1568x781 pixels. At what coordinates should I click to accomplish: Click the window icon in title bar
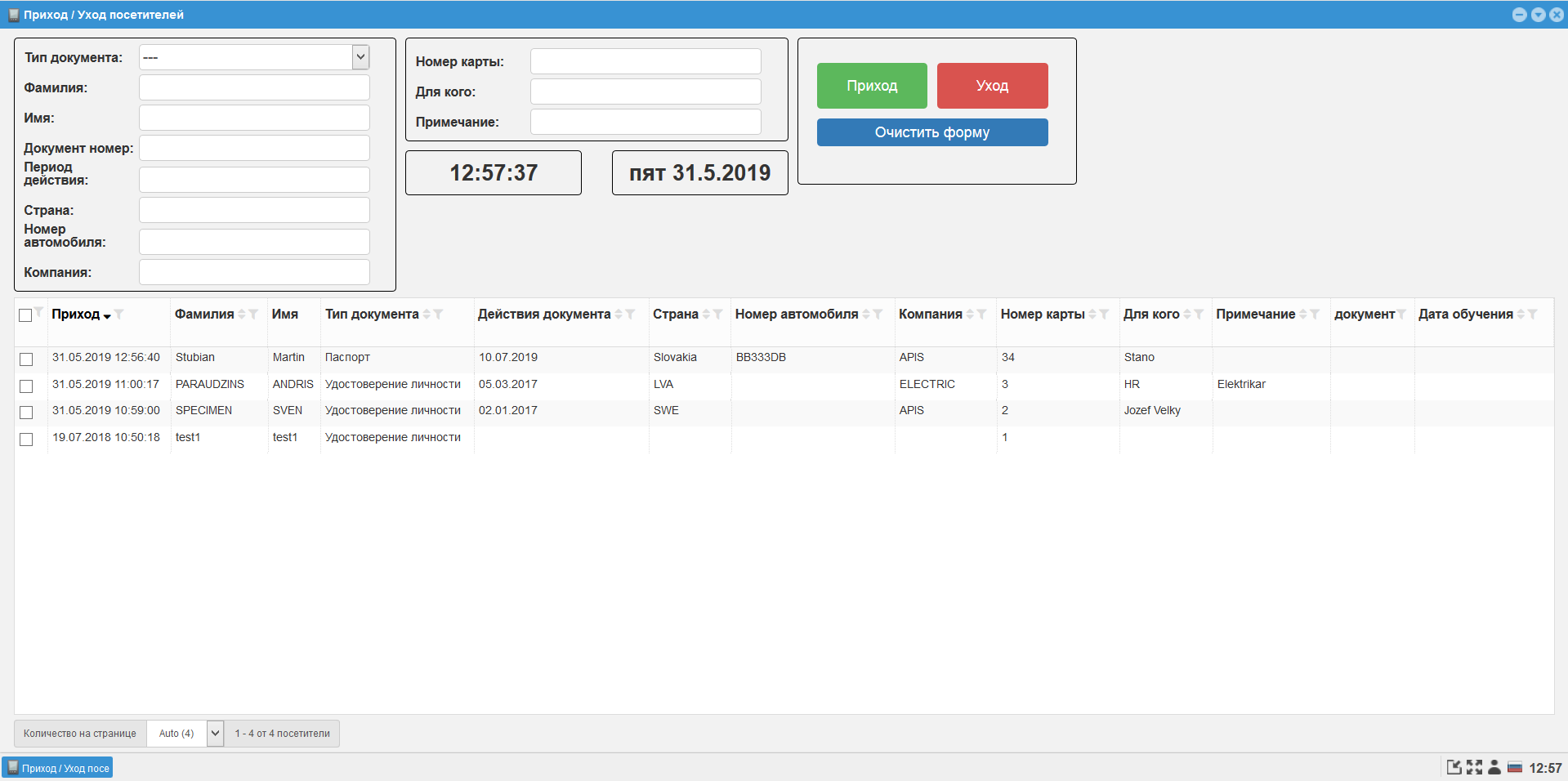tap(13, 15)
